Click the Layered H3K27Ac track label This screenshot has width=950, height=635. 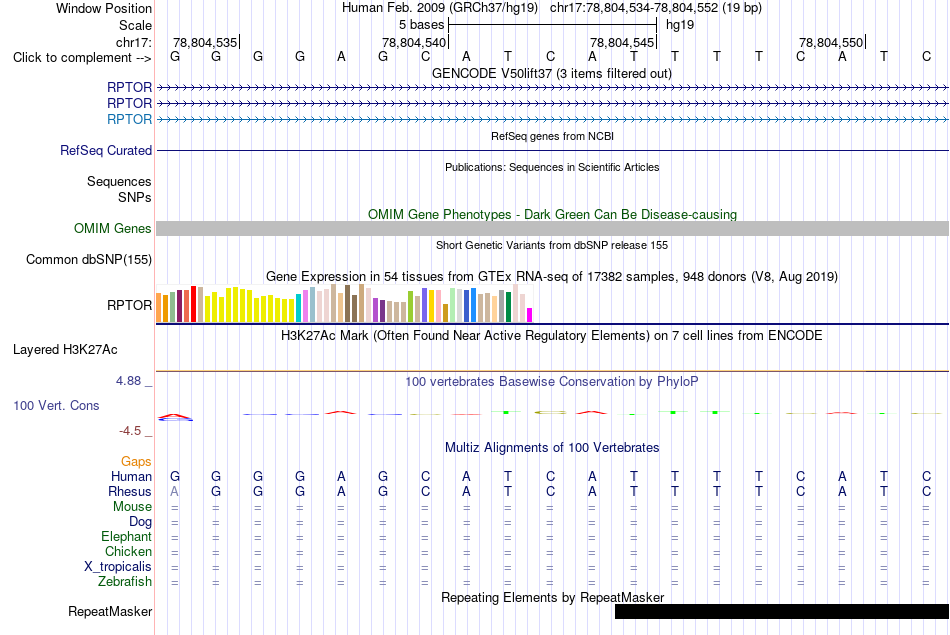(x=65, y=350)
